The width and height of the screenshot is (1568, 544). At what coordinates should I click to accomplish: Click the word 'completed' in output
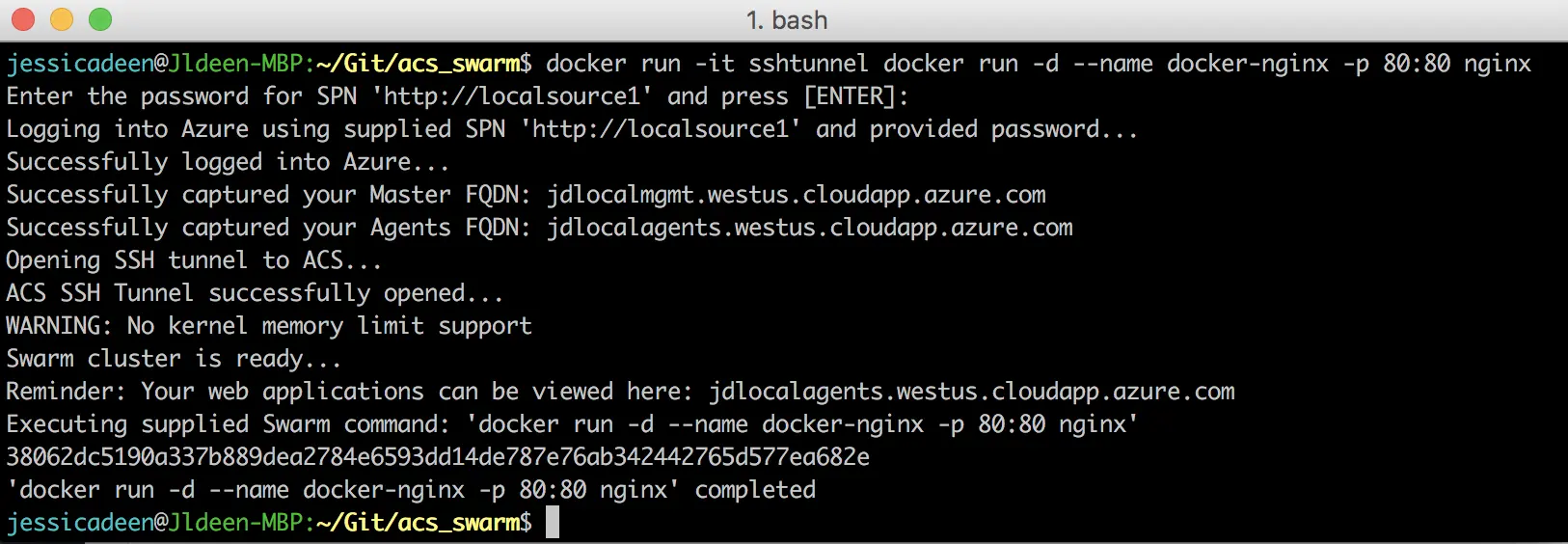pos(755,490)
